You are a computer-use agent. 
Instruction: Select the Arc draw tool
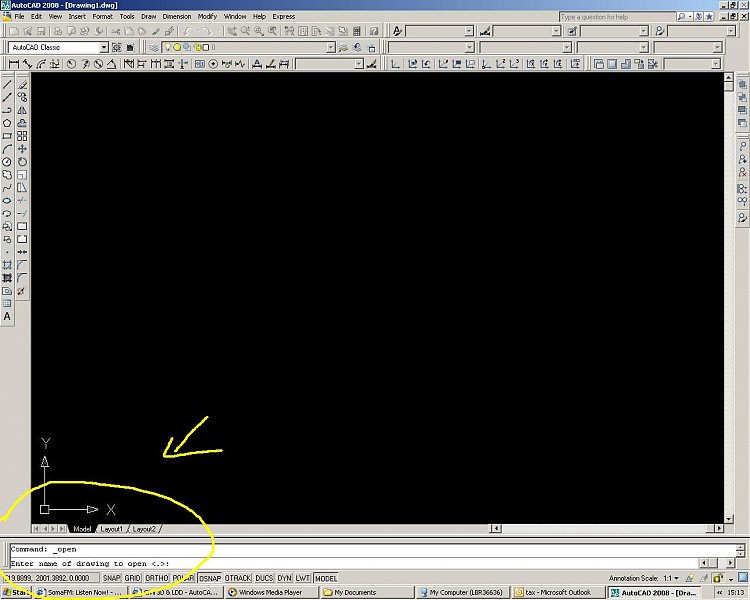pos(7,149)
